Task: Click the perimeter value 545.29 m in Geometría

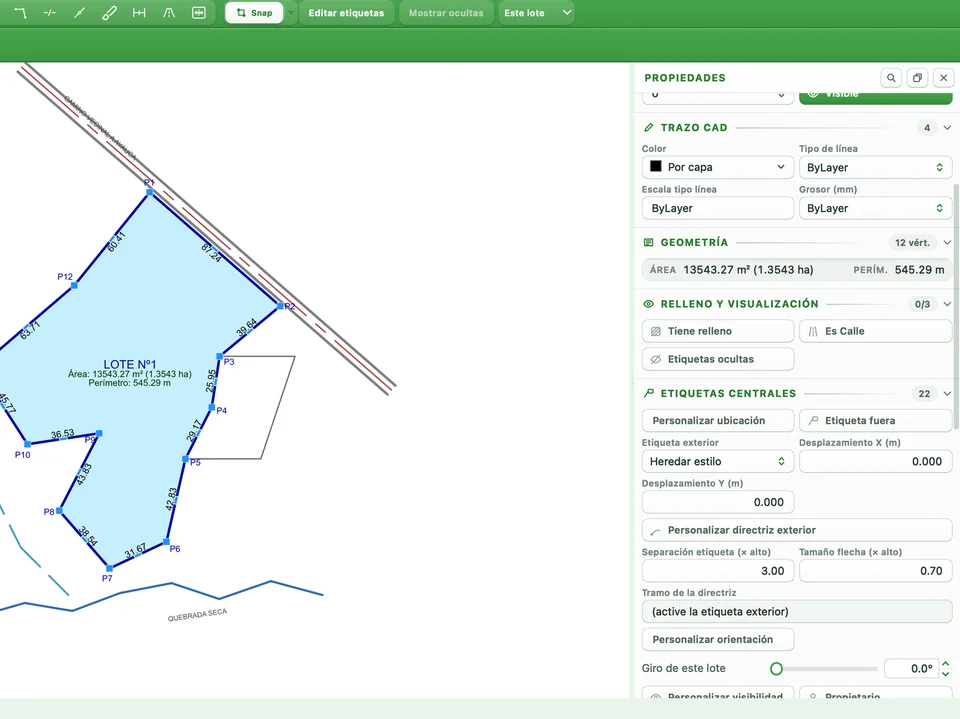Action: [920, 270]
